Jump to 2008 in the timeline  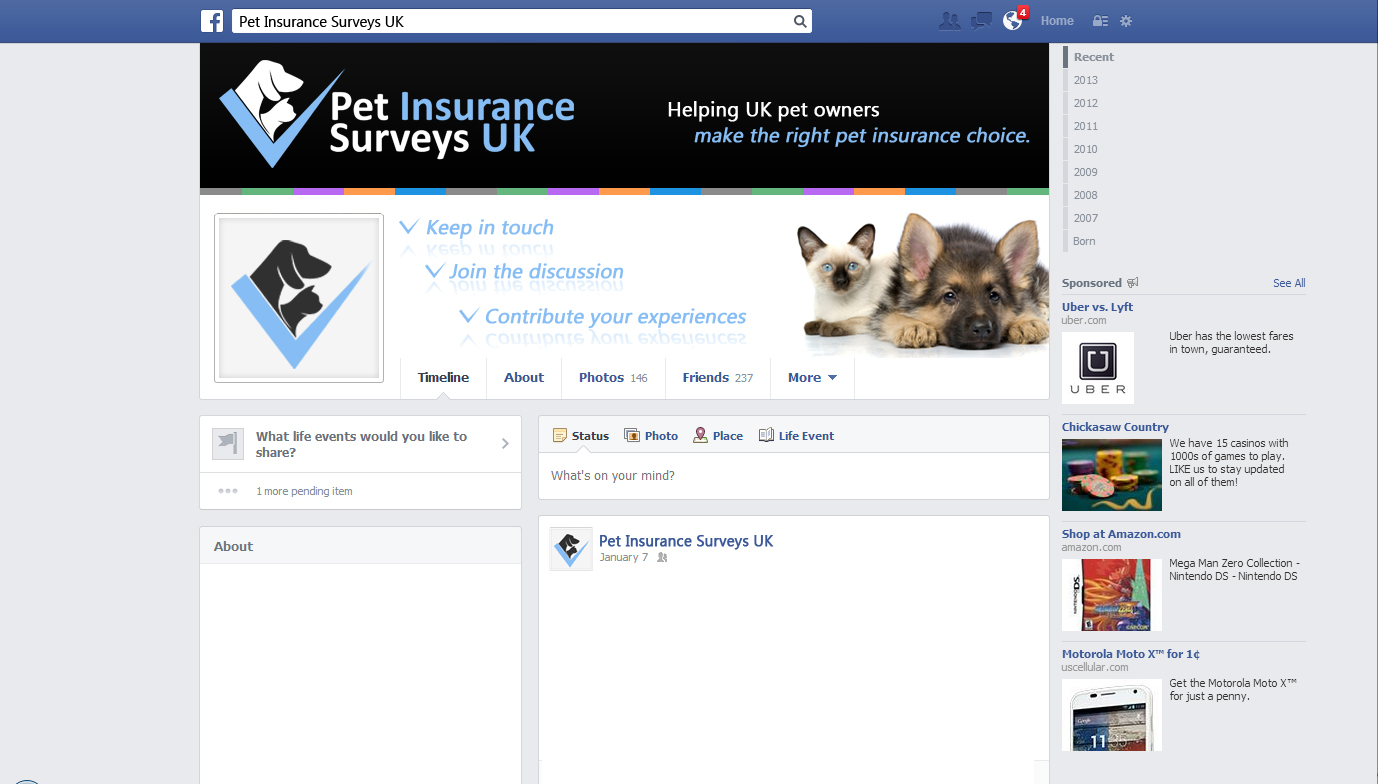[1086, 195]
